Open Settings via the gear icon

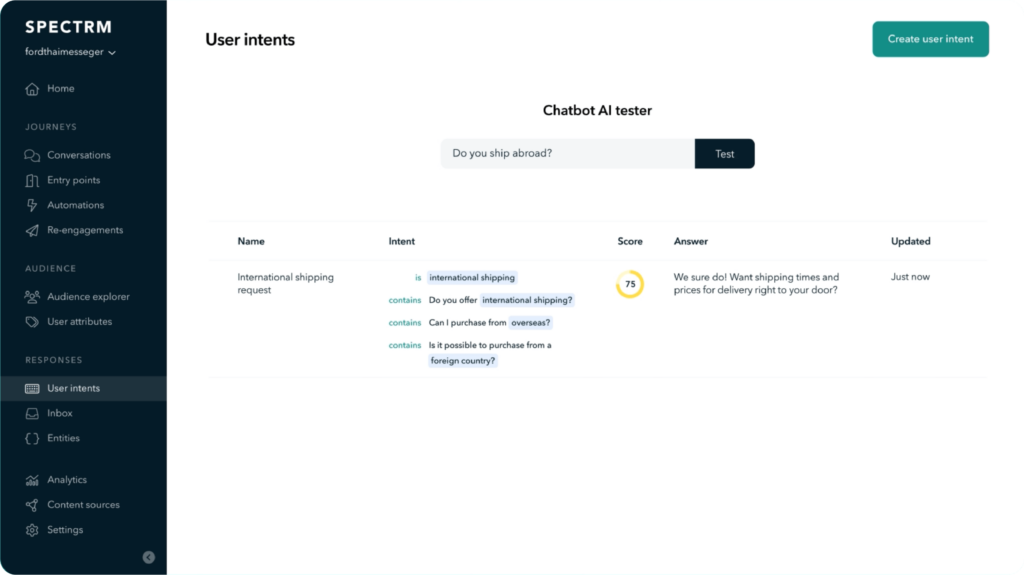(32, 530)
